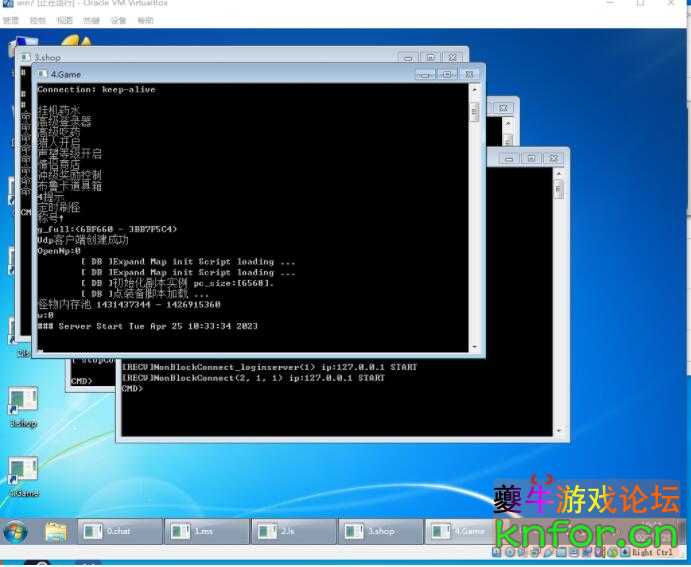Click VirtualBox USB devices indicator
The image size is (691, 567).
point(547,552)
